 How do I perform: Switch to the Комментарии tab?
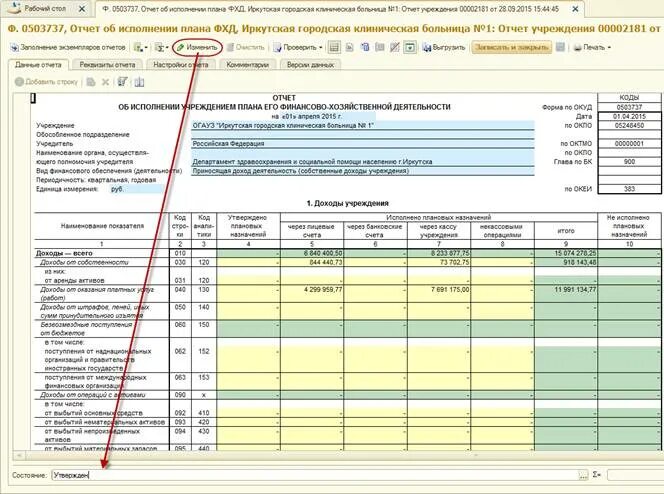[247, 65]
